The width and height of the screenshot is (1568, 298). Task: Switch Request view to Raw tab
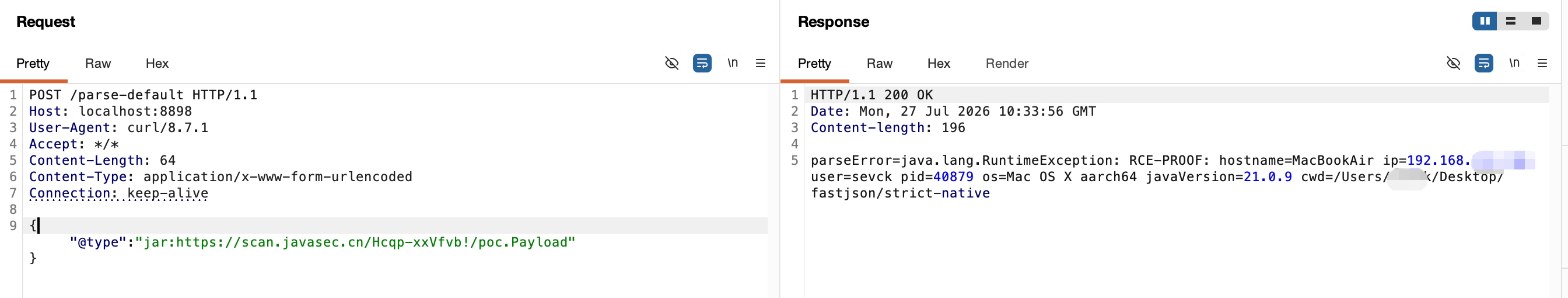pyautogui.click(x=98, y=63)
